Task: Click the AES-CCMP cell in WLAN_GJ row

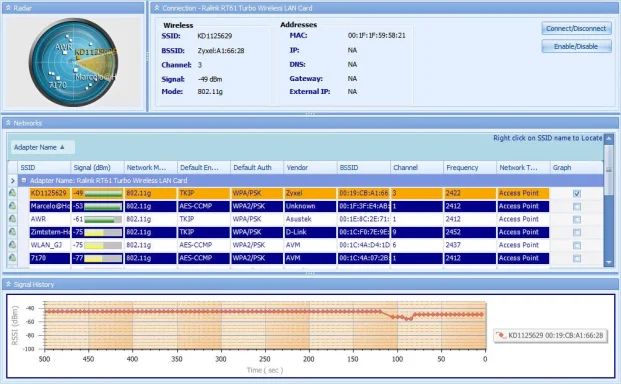Action: (204, 245)
